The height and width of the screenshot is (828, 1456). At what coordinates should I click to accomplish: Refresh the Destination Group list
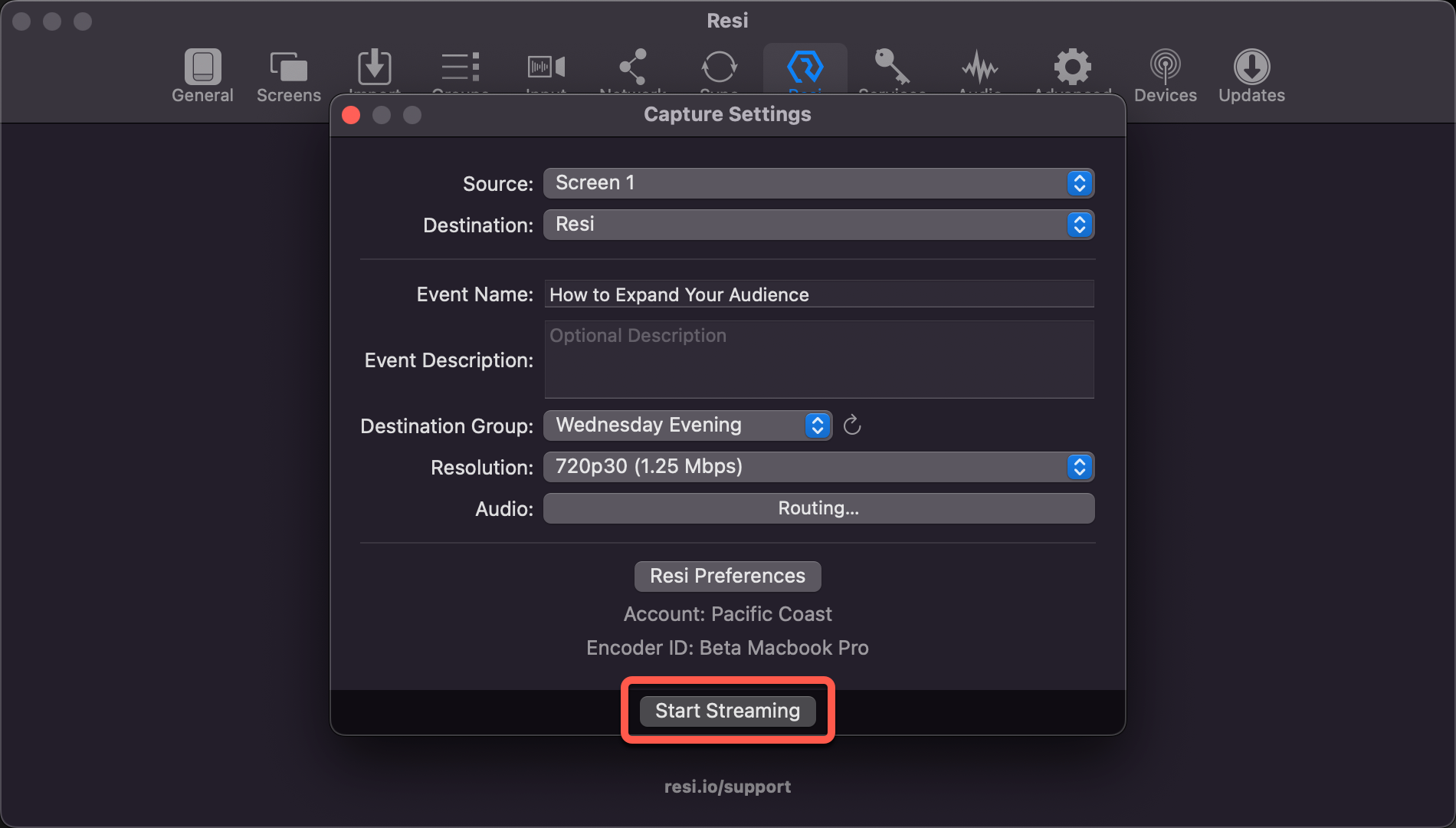point(852,426)
